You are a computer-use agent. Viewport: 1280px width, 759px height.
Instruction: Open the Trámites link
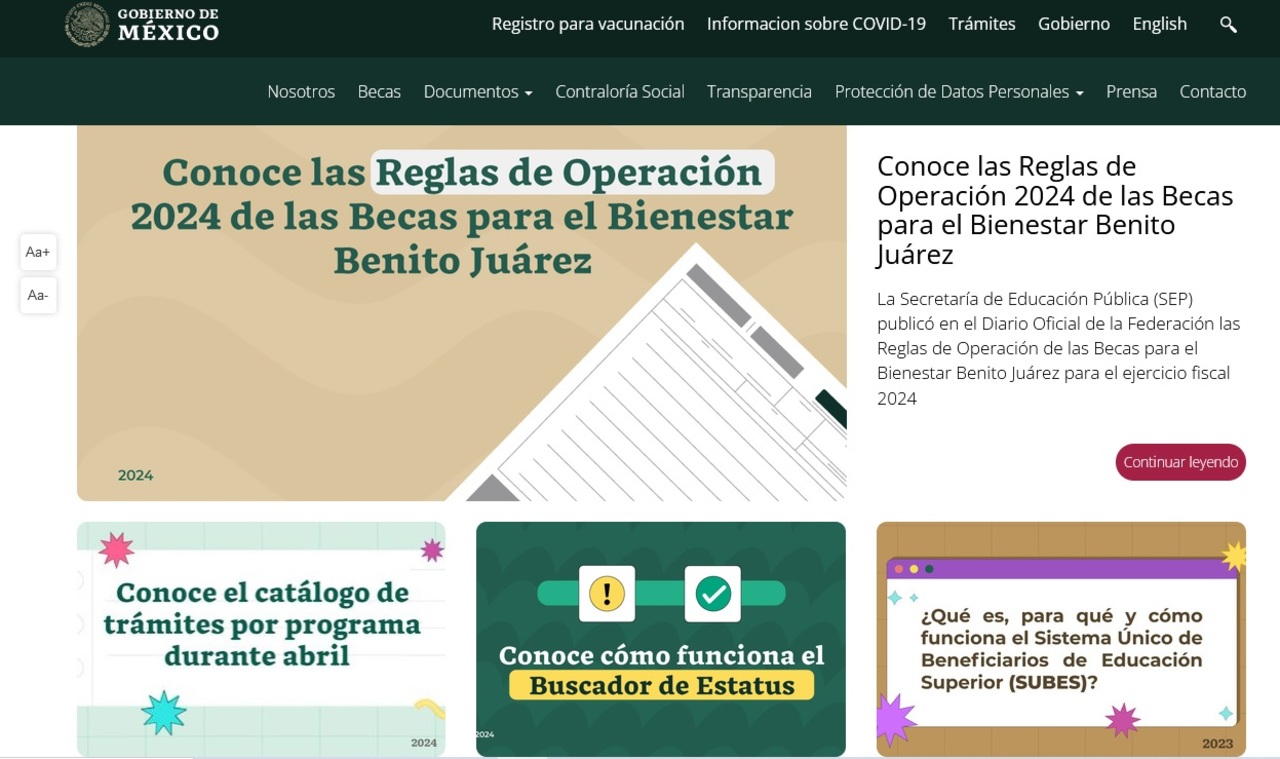981,24
